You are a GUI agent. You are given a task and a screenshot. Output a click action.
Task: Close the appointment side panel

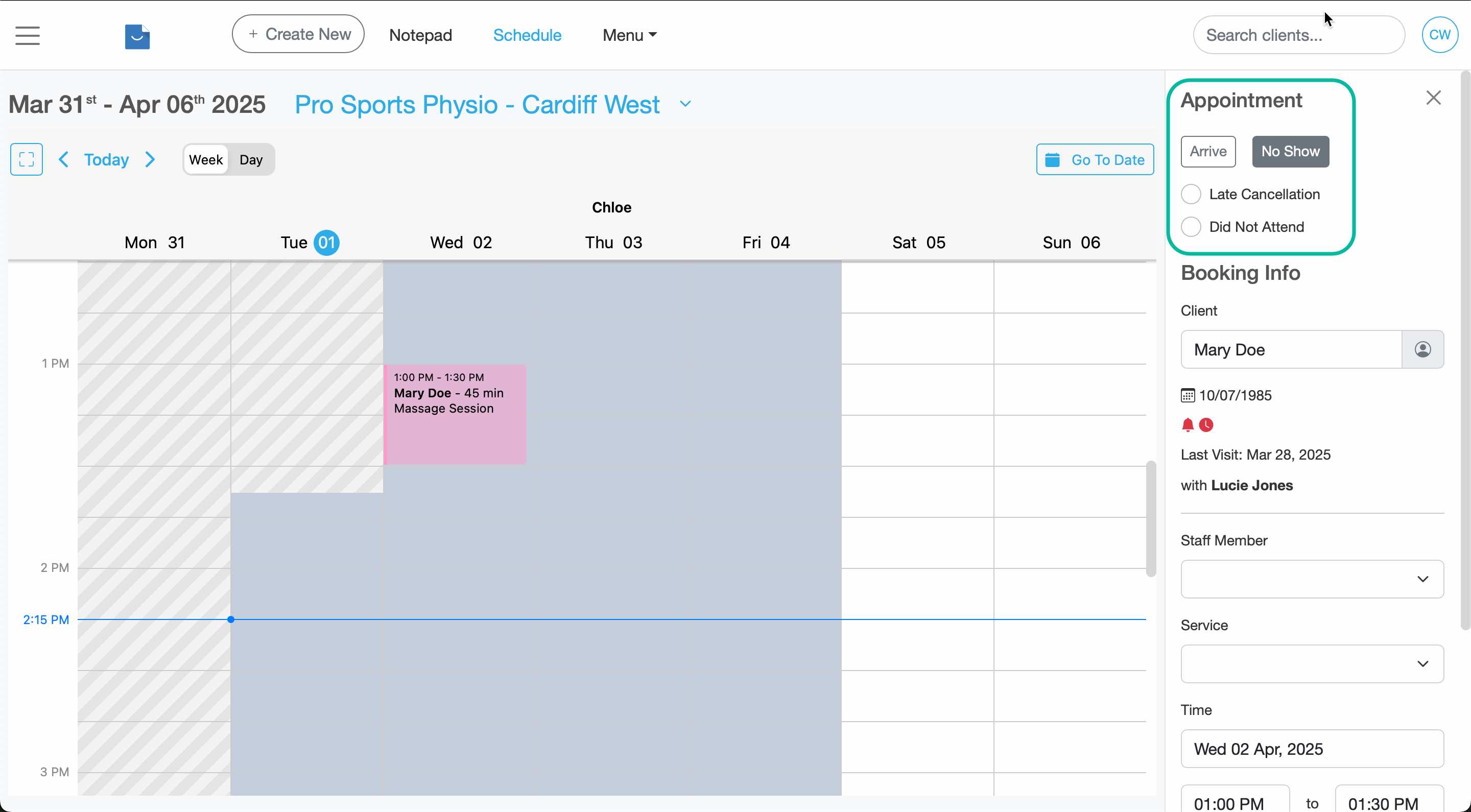[x=1433, y=98]
